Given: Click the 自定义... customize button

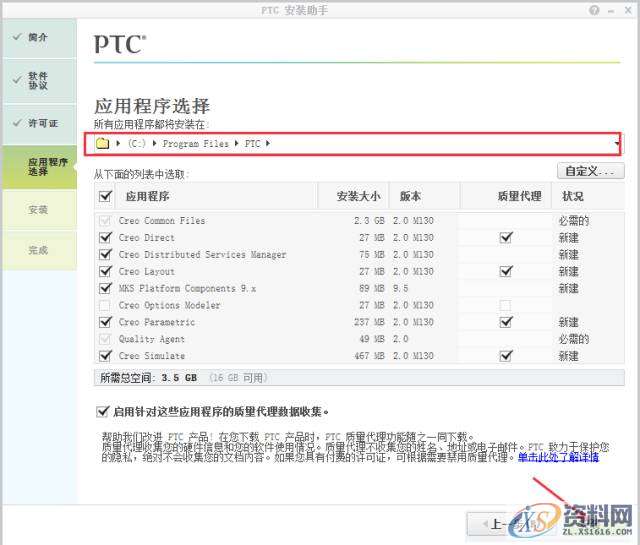Looking at the screenshot, I should coord(591,171).
